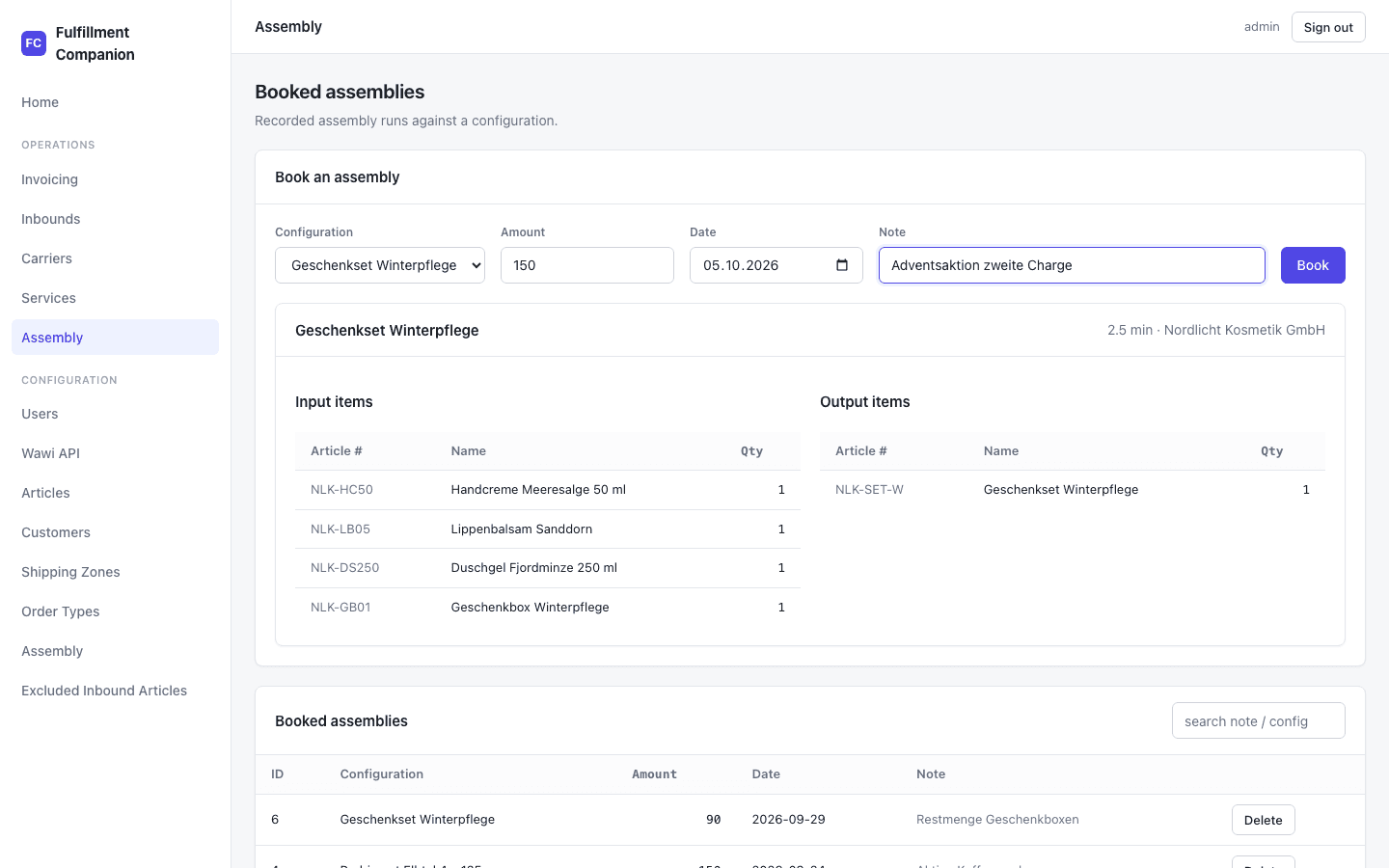Book the assembly
Screen dimensions: 1389x868
pyautogui.click(x=1313, y=265)
